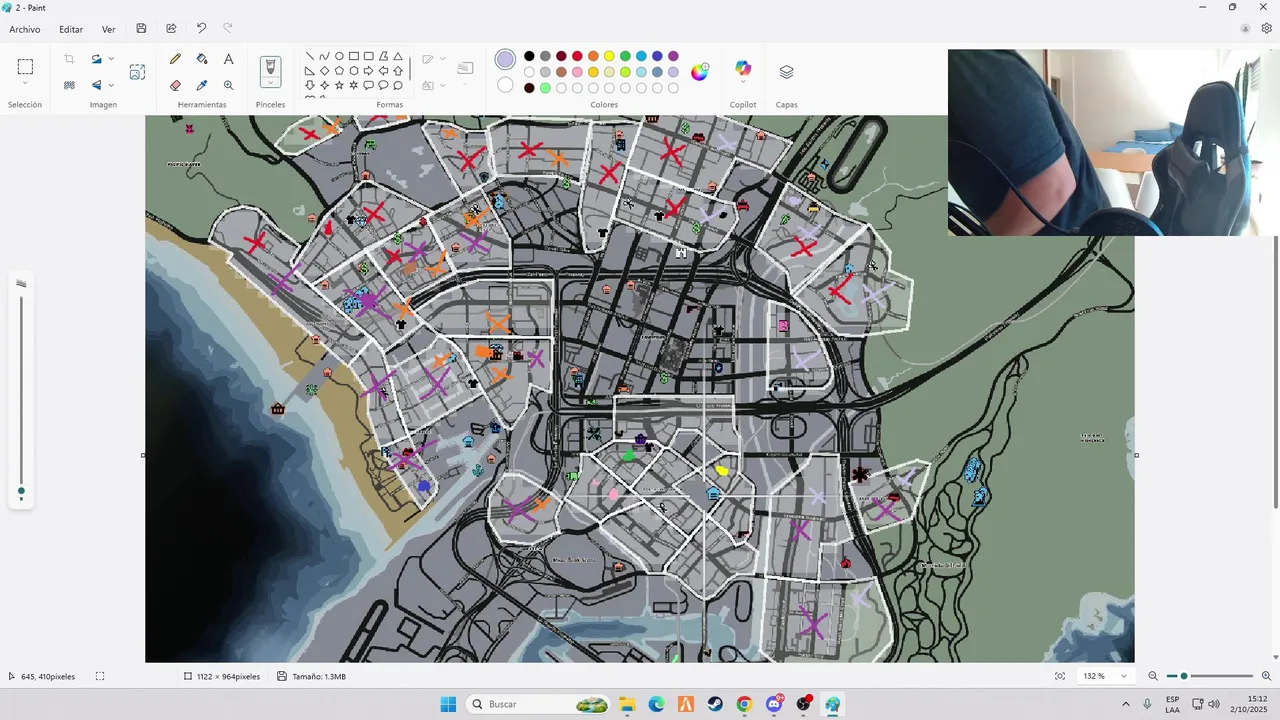Click the Undo arrow
Viewport: 1280px width, 720px height.
[201, 29]
